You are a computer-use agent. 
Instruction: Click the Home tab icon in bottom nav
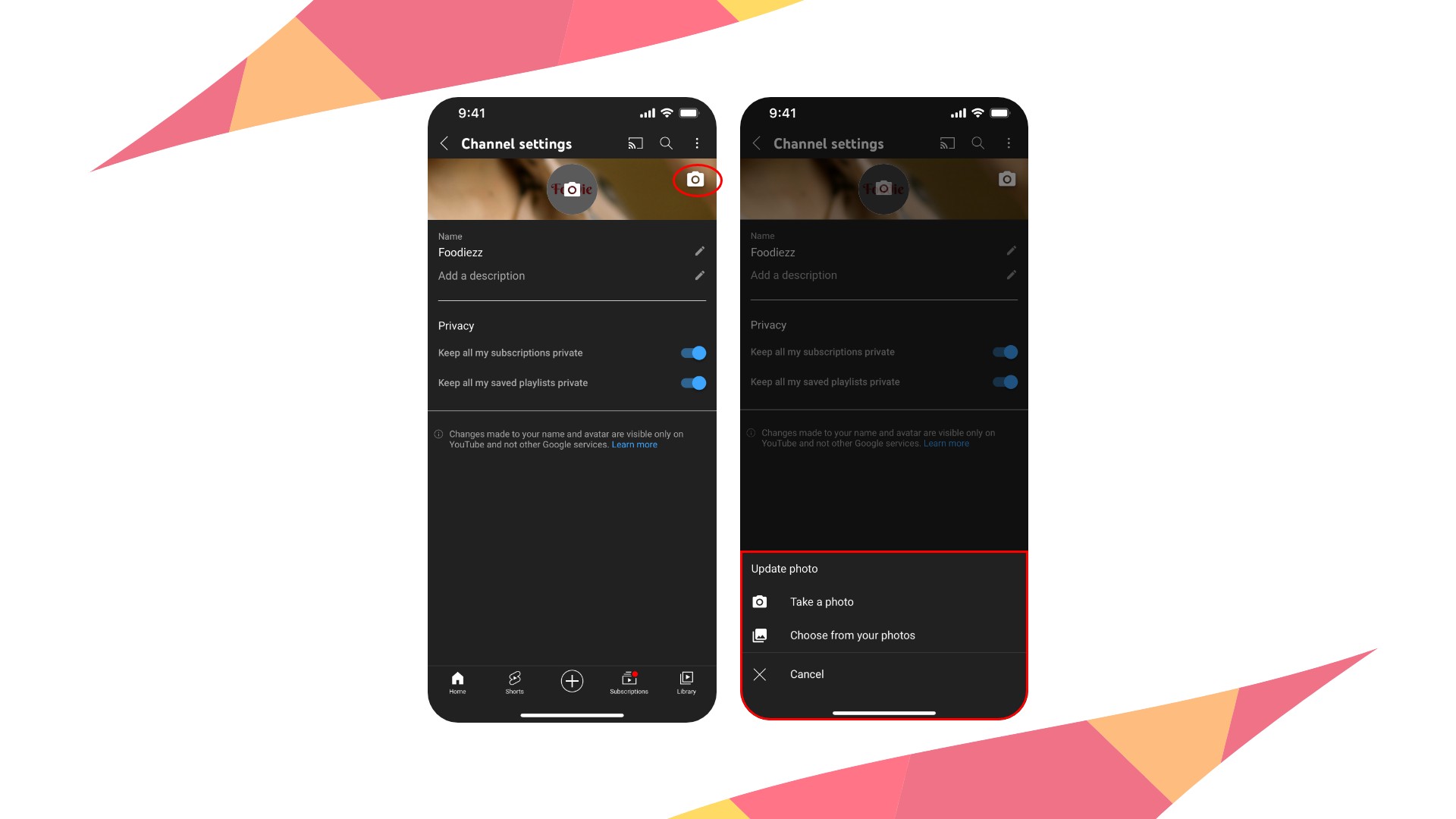(x=457, y=681)
